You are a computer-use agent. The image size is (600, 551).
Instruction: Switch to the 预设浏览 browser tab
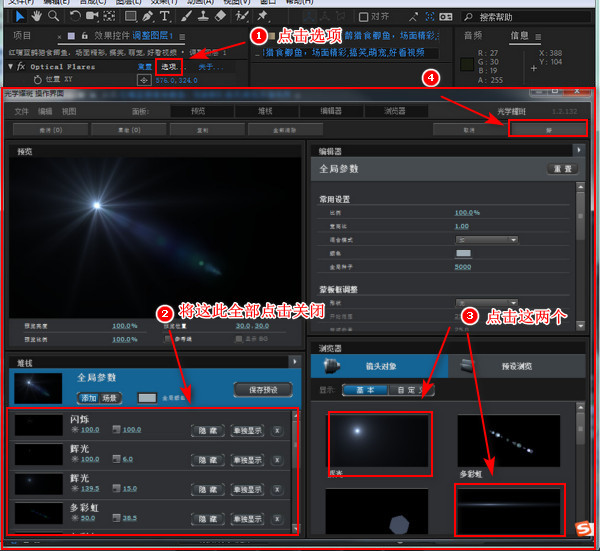[517, 366]
